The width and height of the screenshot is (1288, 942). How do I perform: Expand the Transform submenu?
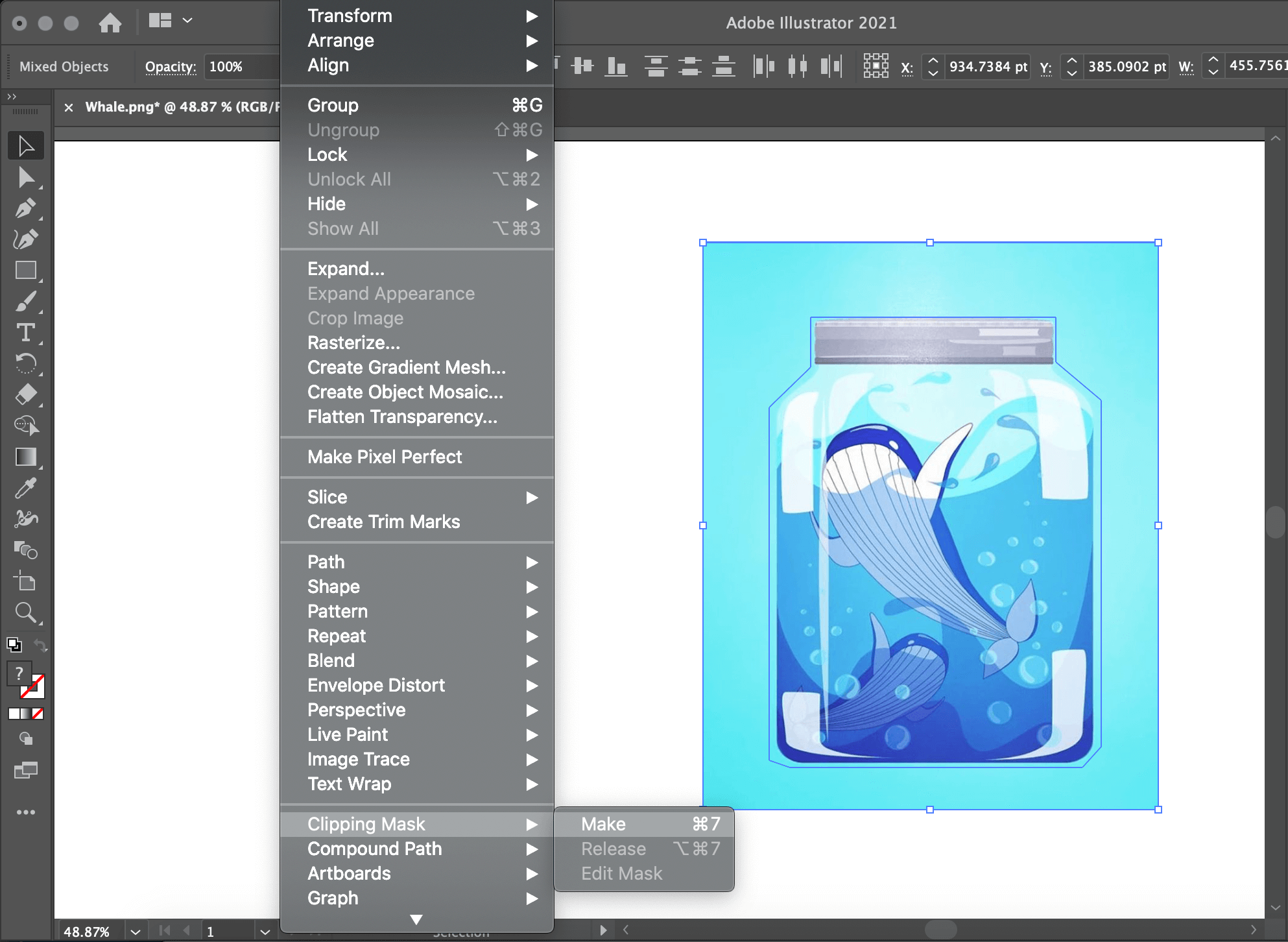coord(420,15)
